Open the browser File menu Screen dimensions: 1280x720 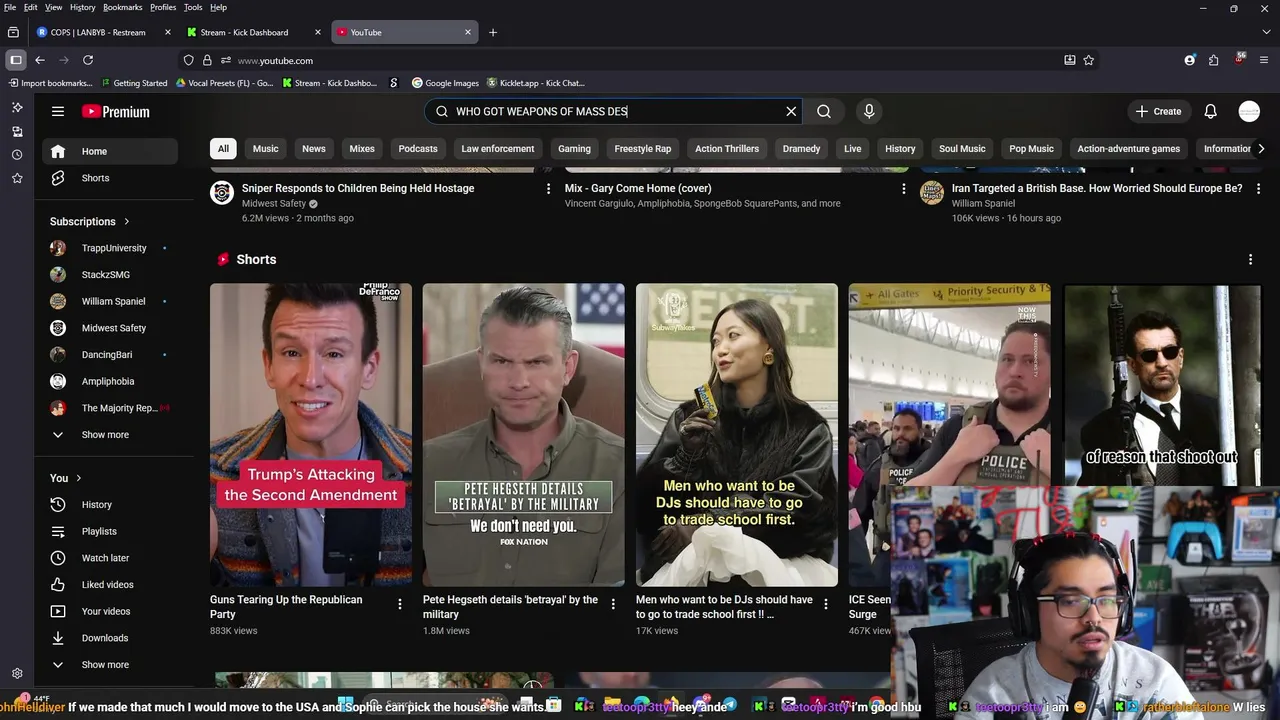10,7
